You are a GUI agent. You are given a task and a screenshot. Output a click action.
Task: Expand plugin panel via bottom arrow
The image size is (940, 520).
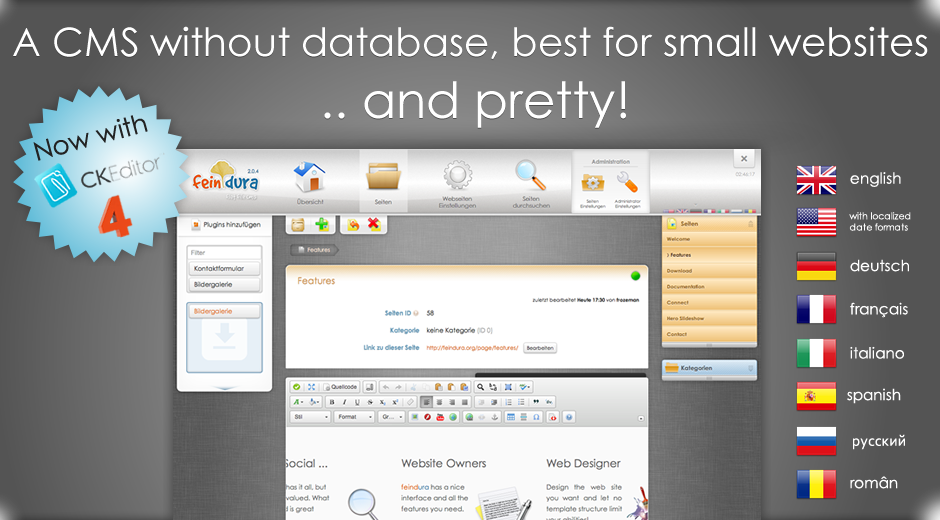point(224,388)
